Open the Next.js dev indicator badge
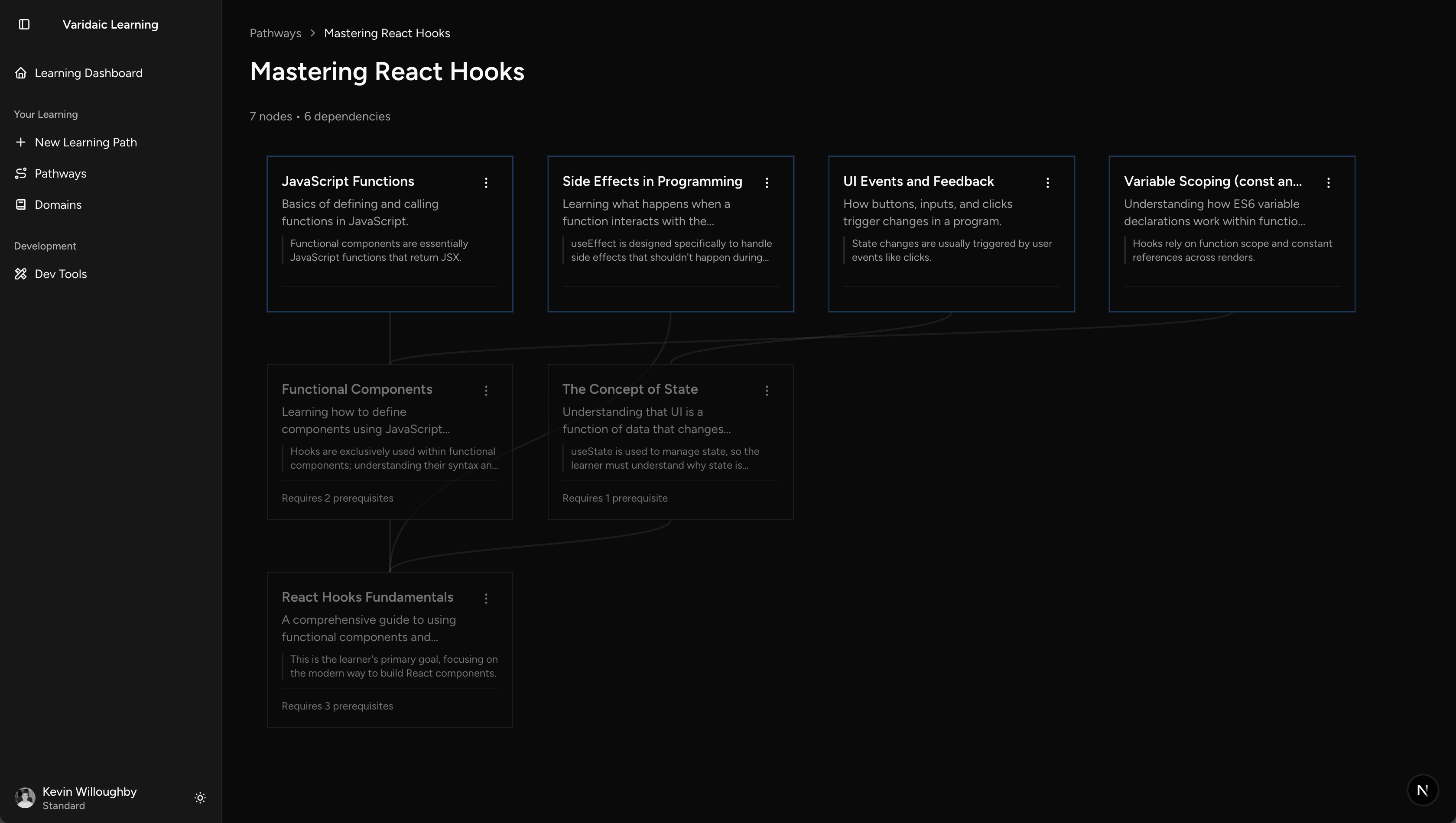The image size is (1456, 823). pos(1422,790)
